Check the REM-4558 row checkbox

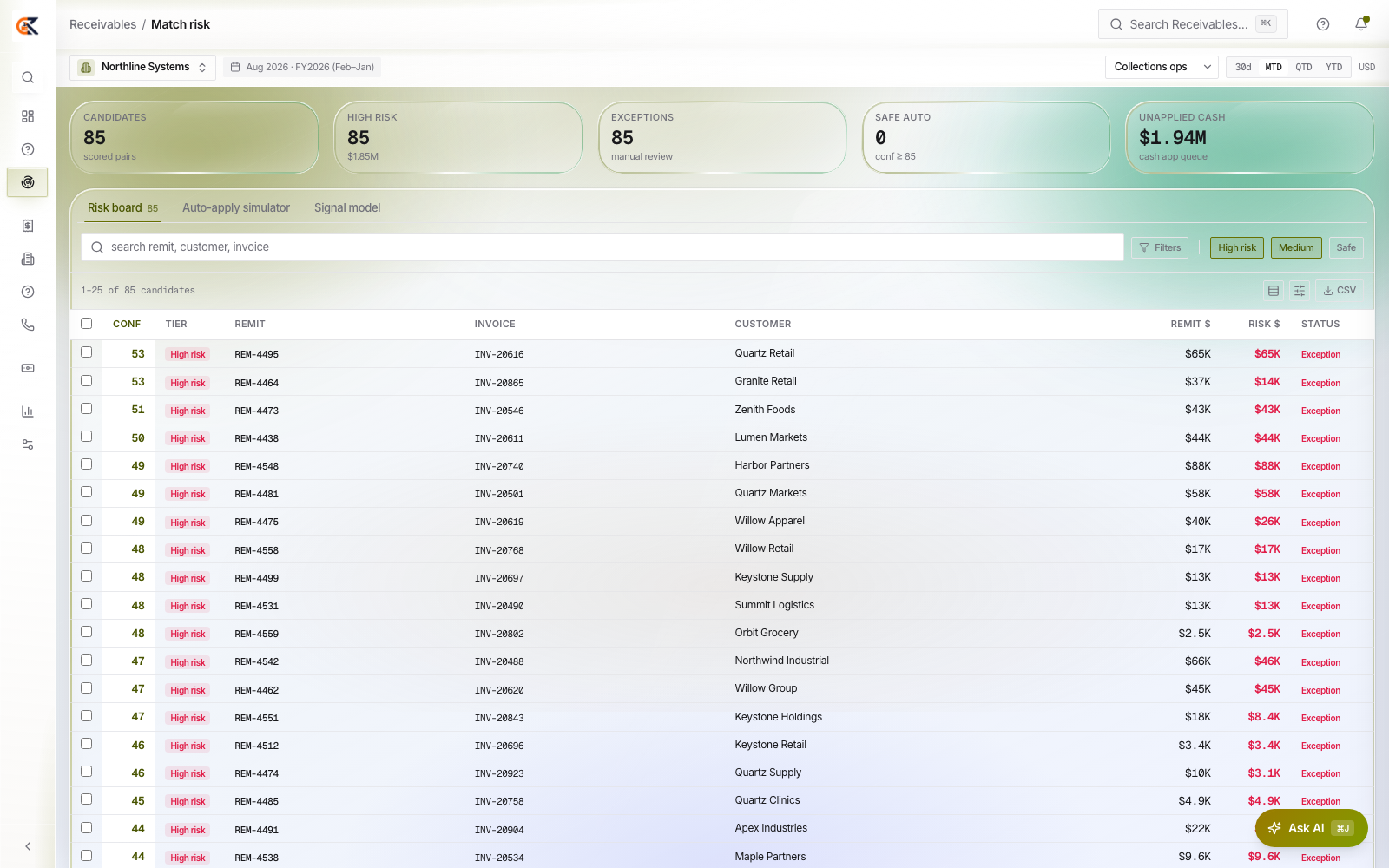tap(86, 549)
